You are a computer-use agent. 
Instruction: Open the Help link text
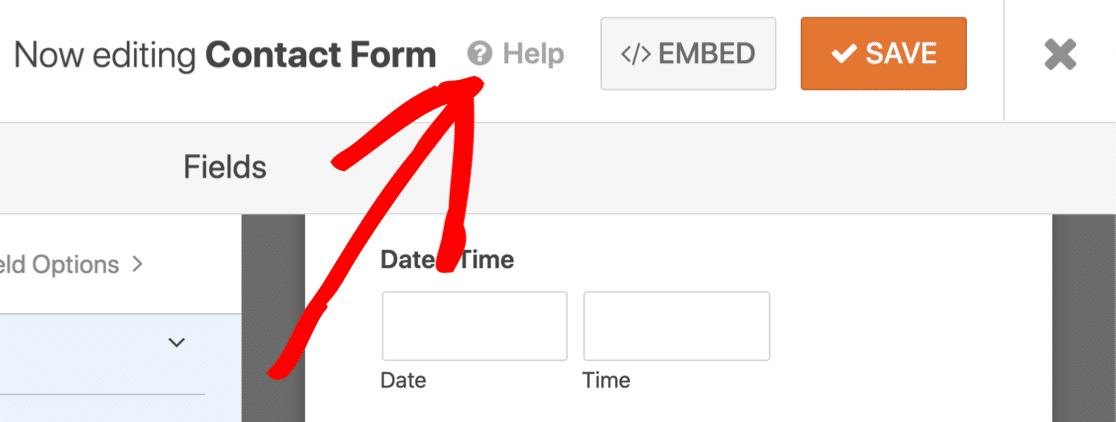click(533, 53)
